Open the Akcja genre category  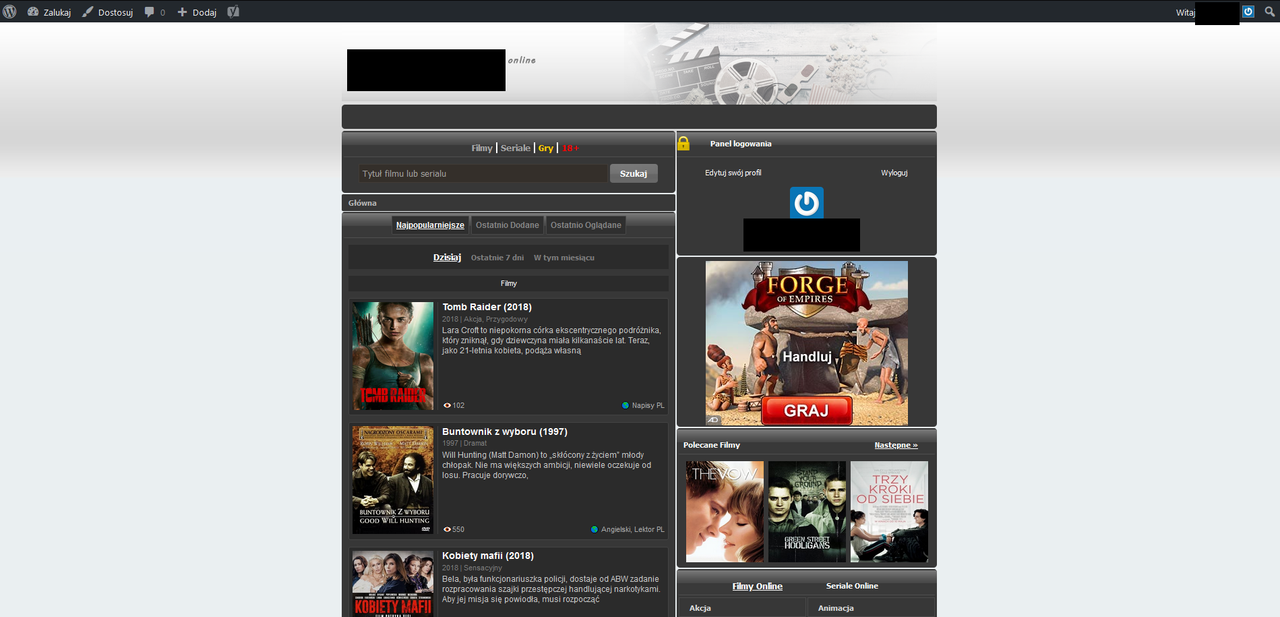[x=700, y=608]
